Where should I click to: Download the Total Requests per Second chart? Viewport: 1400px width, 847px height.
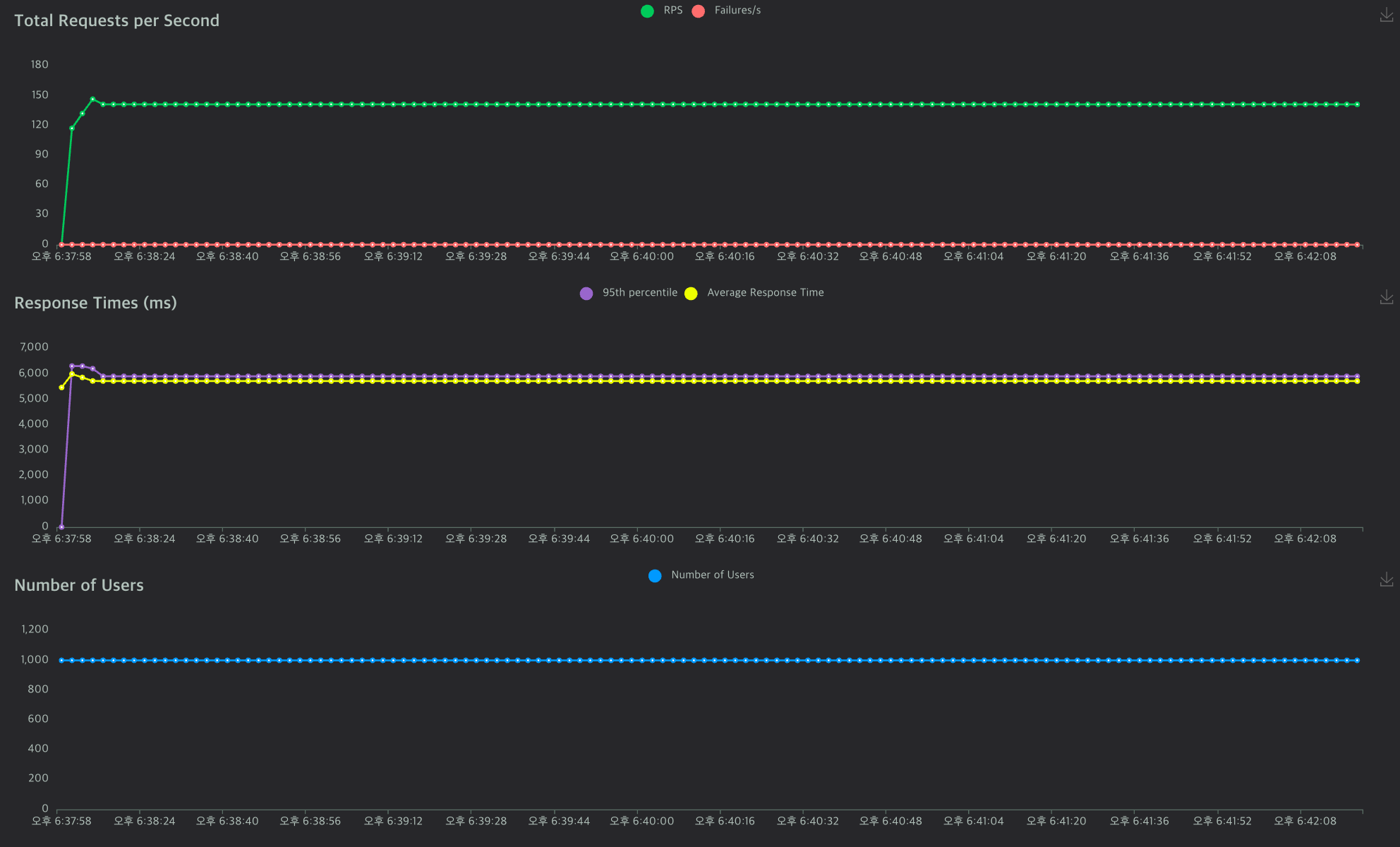pos(1386,16)
